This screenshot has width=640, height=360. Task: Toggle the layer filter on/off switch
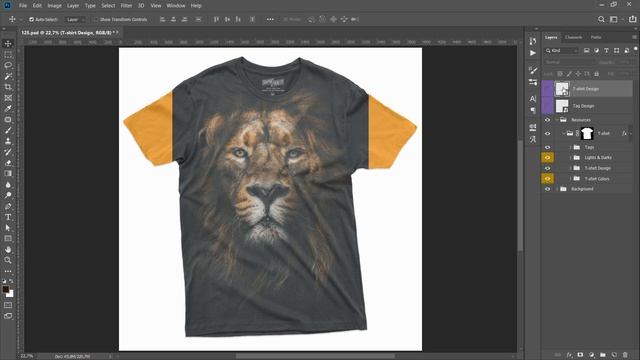(x=635, y=50)
